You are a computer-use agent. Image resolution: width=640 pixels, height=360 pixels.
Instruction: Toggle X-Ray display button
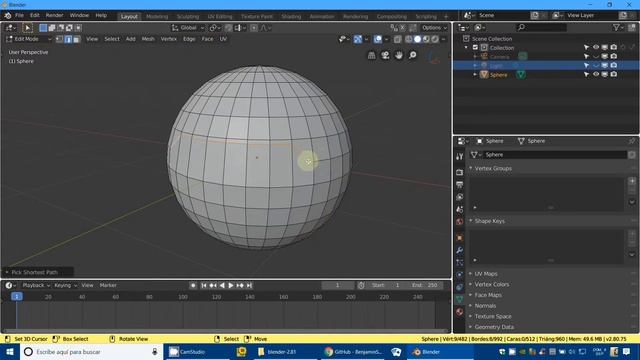[x=398, y=39]
